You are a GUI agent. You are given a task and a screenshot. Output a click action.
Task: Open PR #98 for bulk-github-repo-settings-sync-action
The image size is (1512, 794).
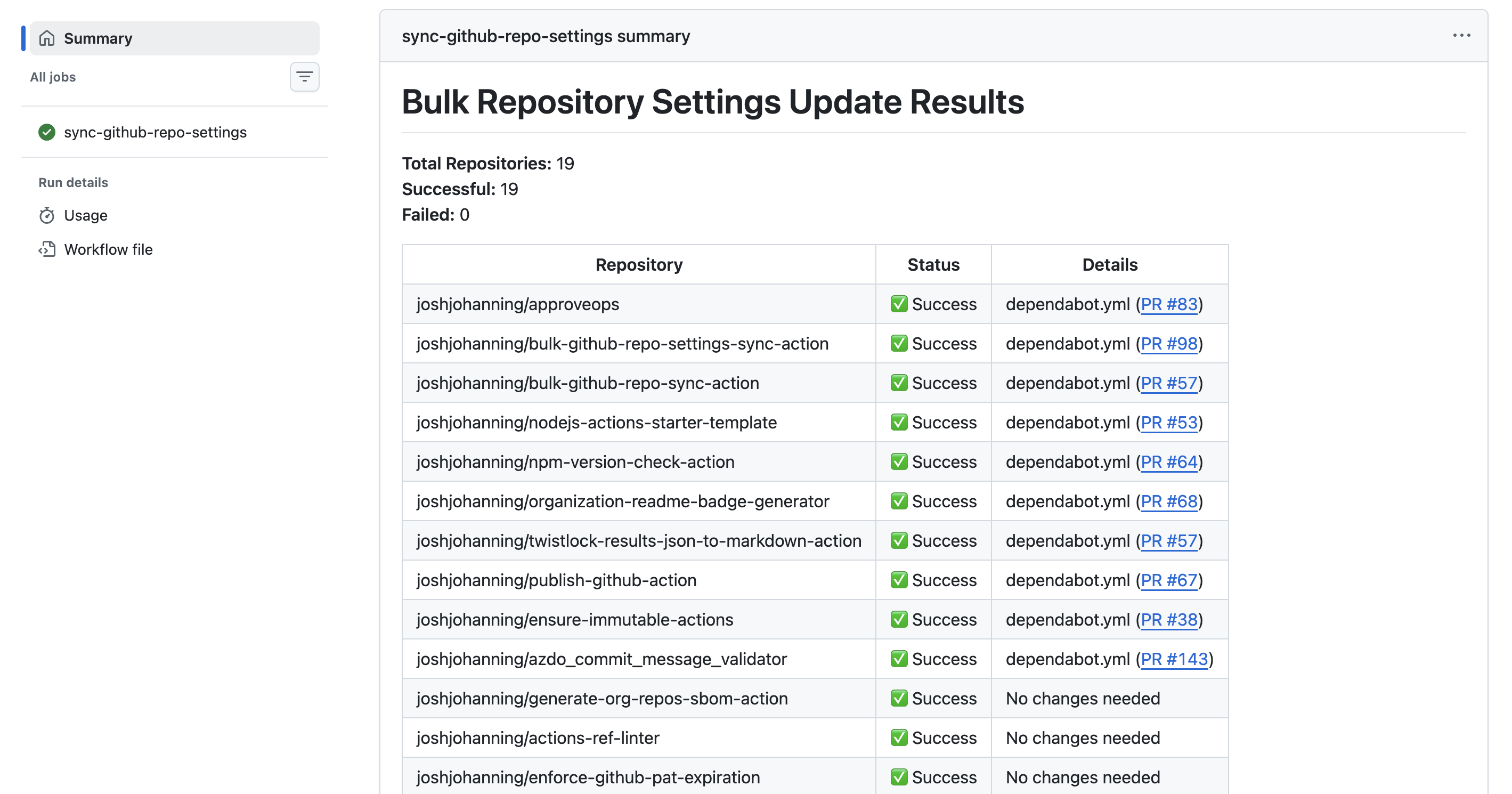coord(1170,344)
